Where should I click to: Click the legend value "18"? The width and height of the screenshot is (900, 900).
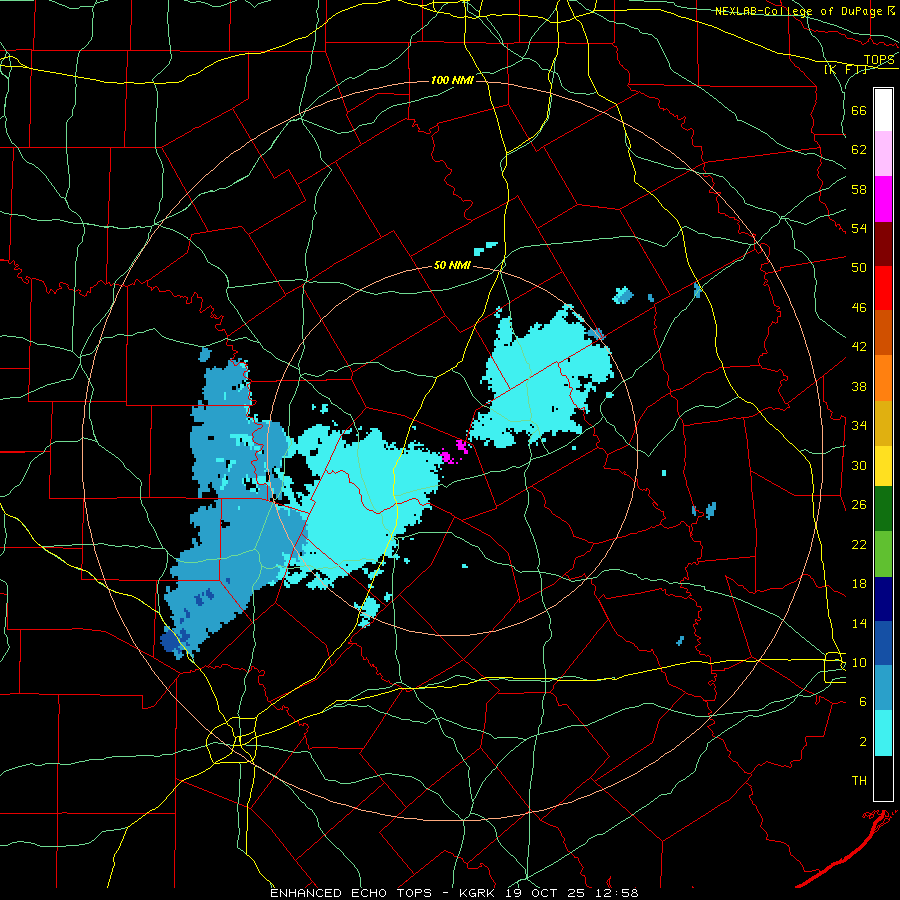click(x=859, y=584)
